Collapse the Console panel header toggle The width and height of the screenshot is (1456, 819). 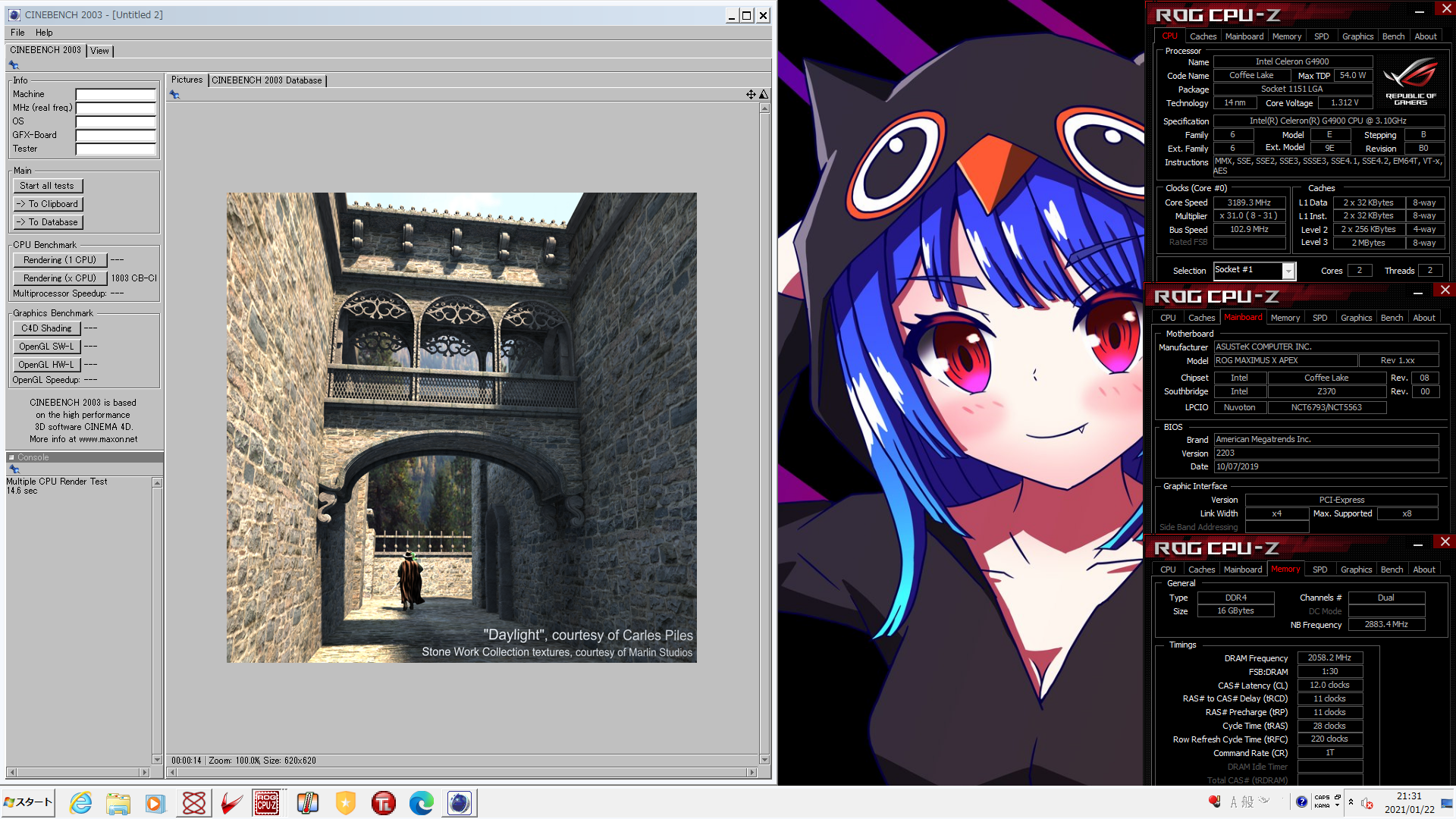(x=11, y=457)
